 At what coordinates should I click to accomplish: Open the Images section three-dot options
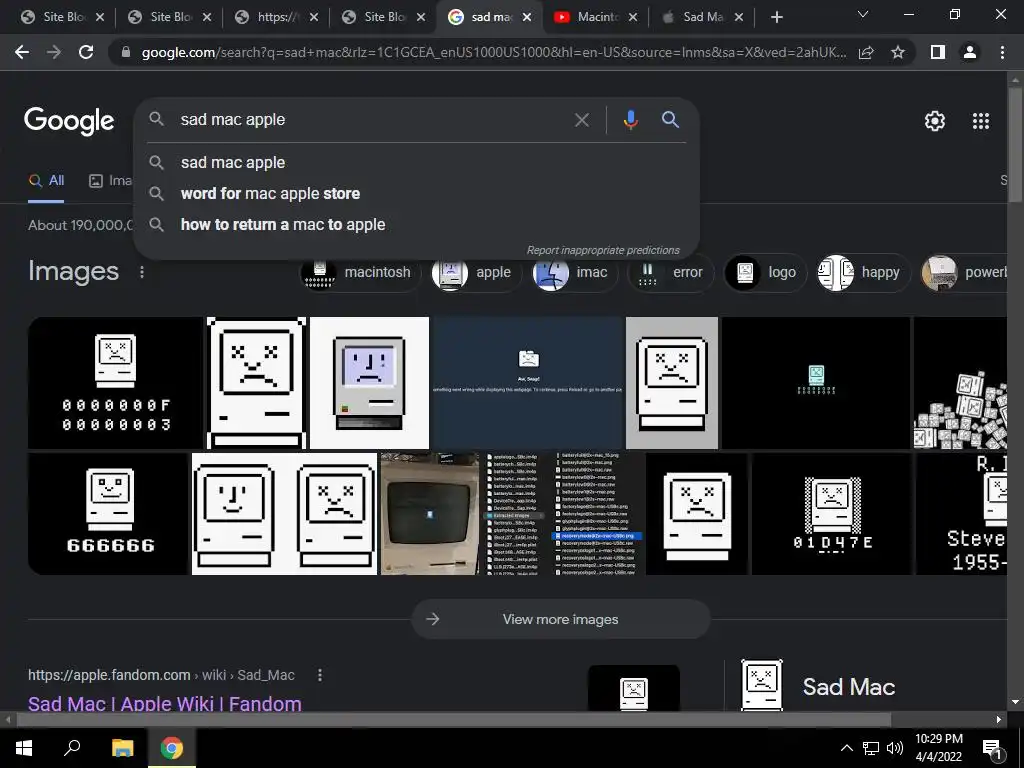(142, 272)
